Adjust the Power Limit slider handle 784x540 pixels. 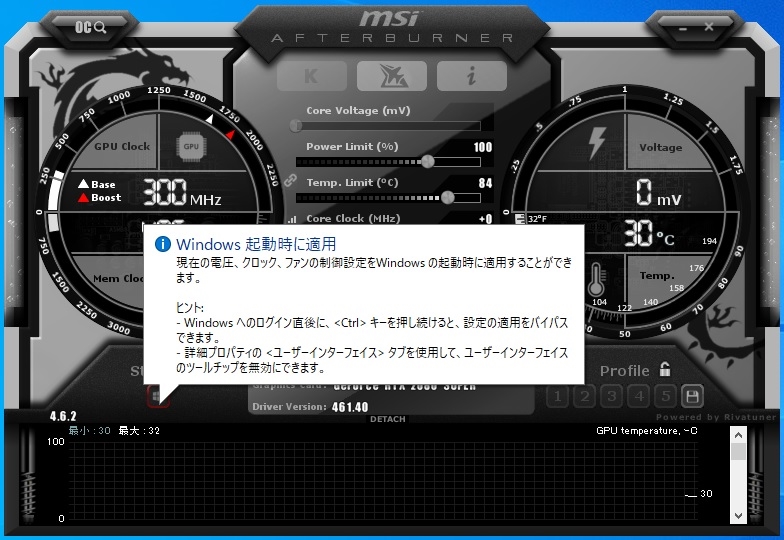(x=428, y=161)
